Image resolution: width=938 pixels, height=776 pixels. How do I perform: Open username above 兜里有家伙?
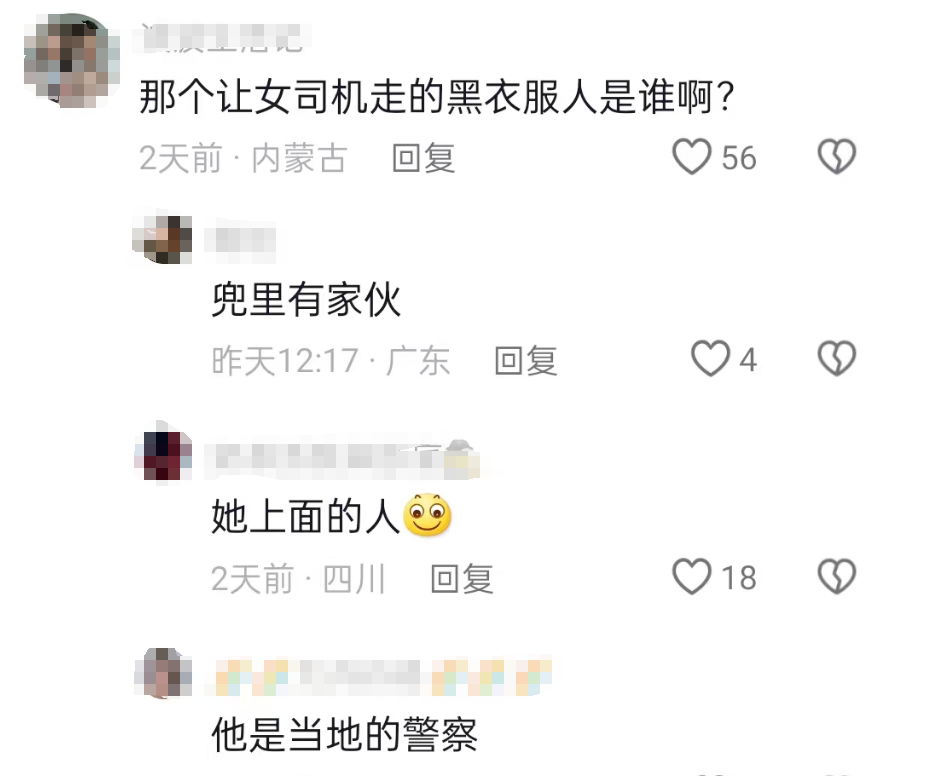tap(240, 241)
